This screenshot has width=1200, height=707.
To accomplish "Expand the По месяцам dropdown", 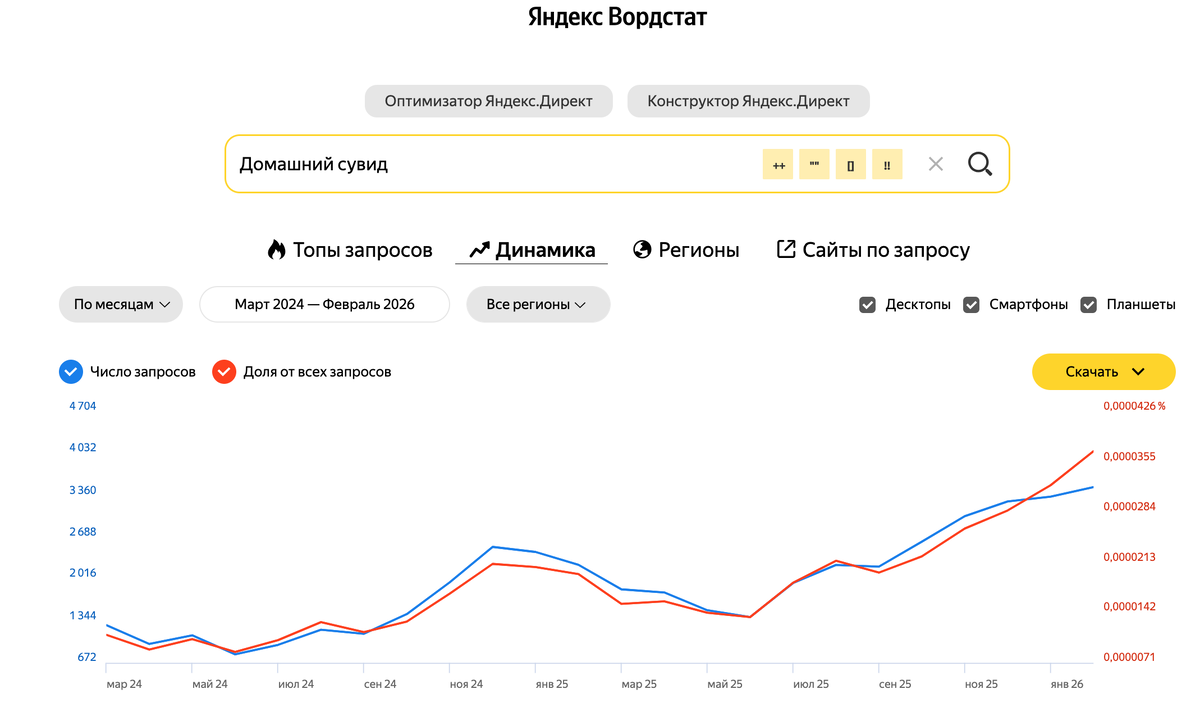I will pos(121,304).
